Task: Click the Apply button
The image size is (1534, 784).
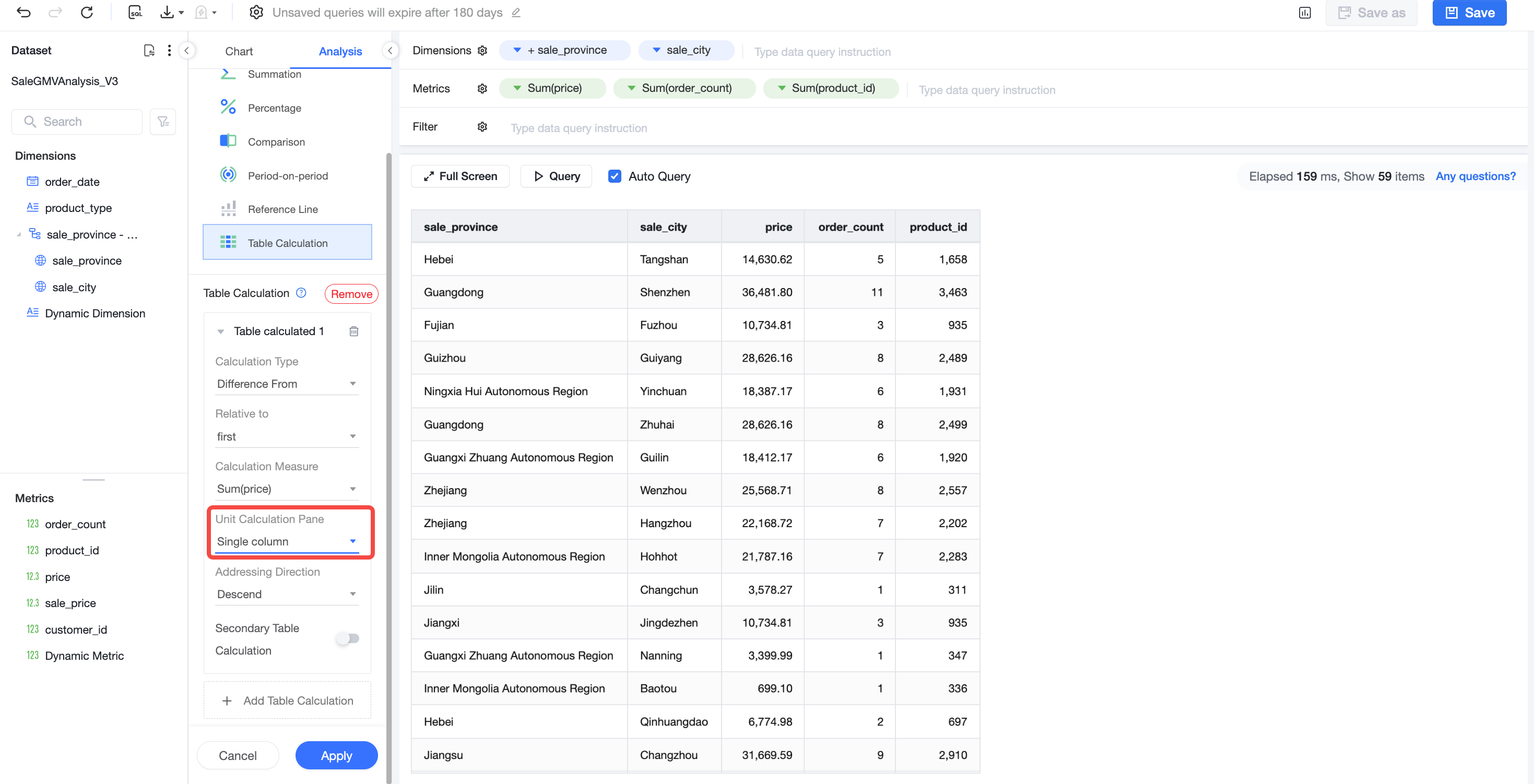Action: pos(336,755)
